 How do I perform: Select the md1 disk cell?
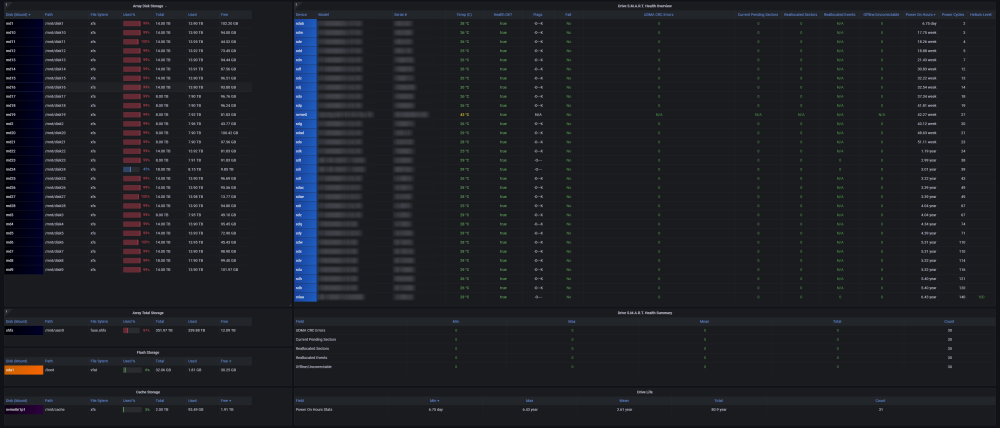[24, 23]
